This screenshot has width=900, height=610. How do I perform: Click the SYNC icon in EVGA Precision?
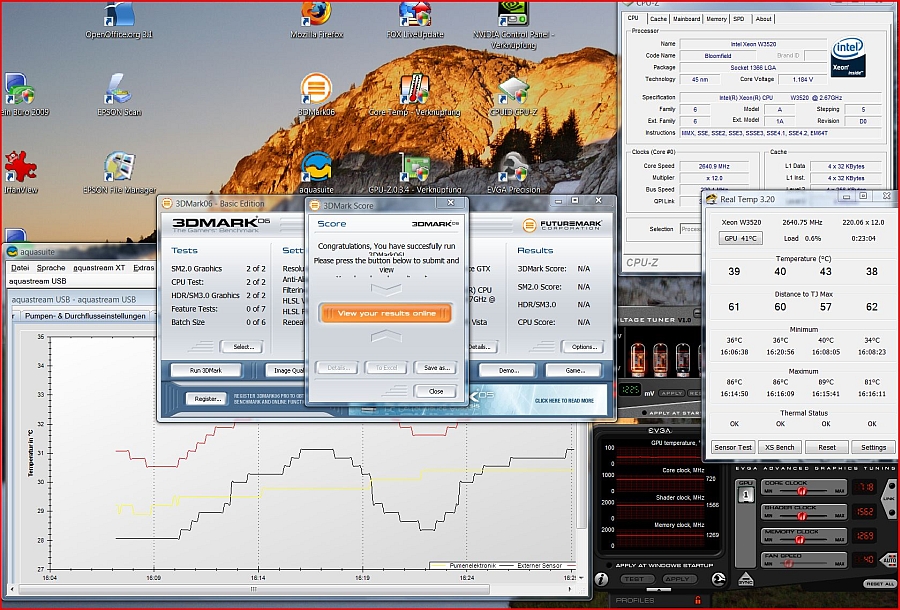click(746, 580)
